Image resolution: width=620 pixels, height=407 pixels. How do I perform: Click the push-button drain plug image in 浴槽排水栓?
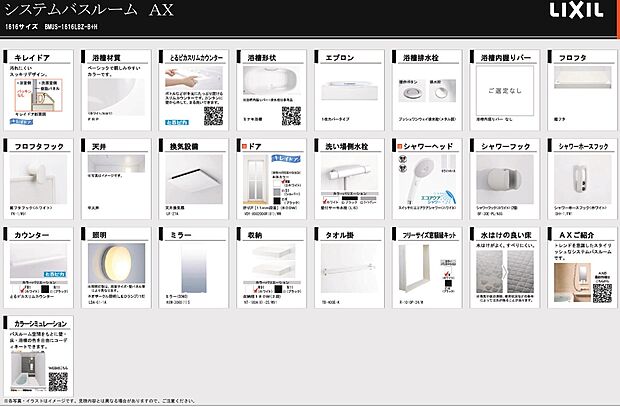pyautogui.click(x=409, y=93)
